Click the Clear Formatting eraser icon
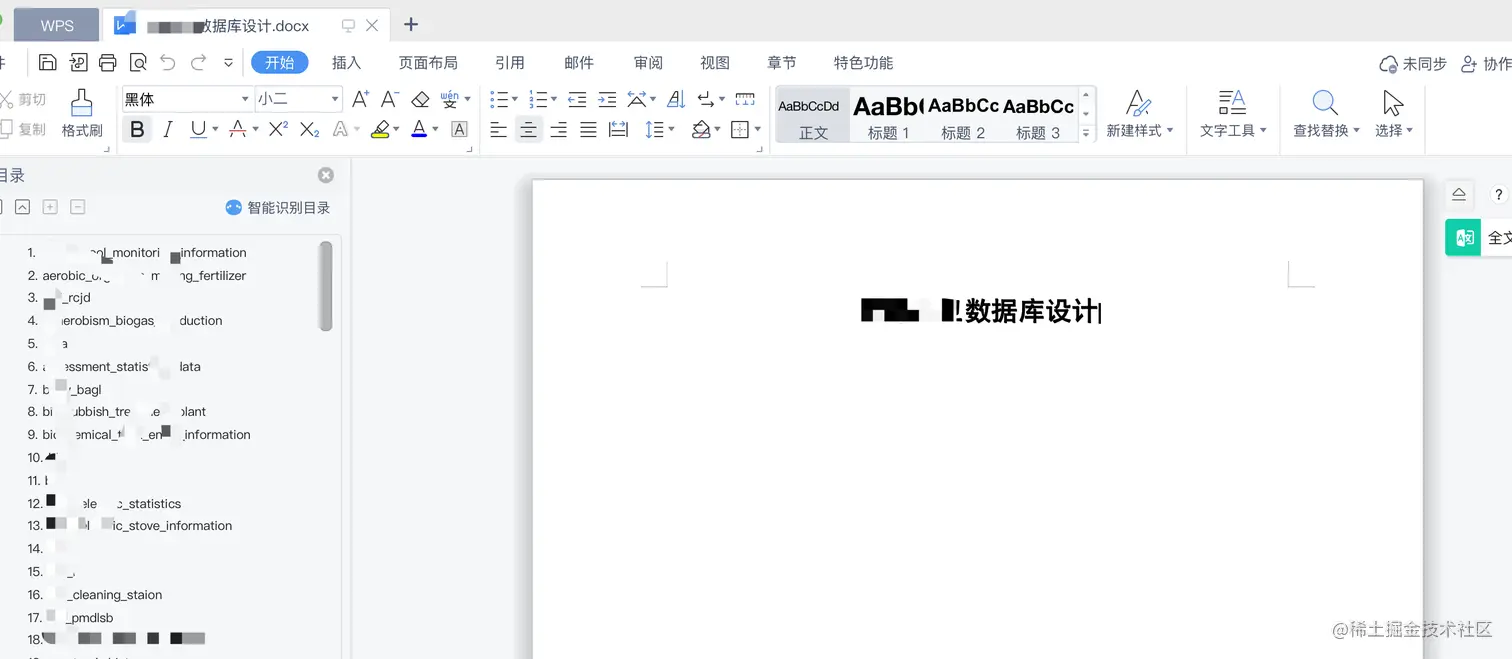 [420, 99]
